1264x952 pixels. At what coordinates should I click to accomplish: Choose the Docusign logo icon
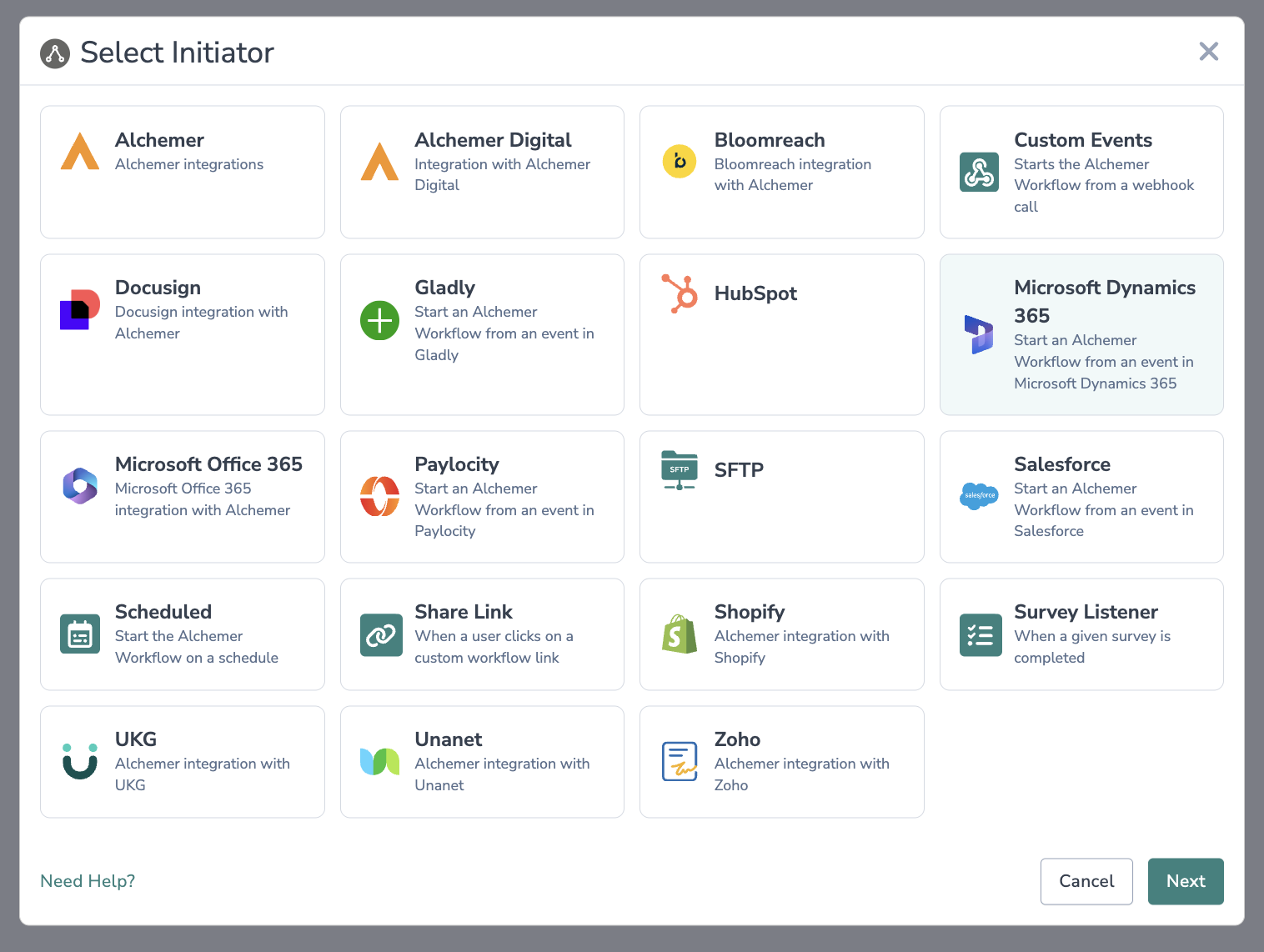[x=80, y=310]
